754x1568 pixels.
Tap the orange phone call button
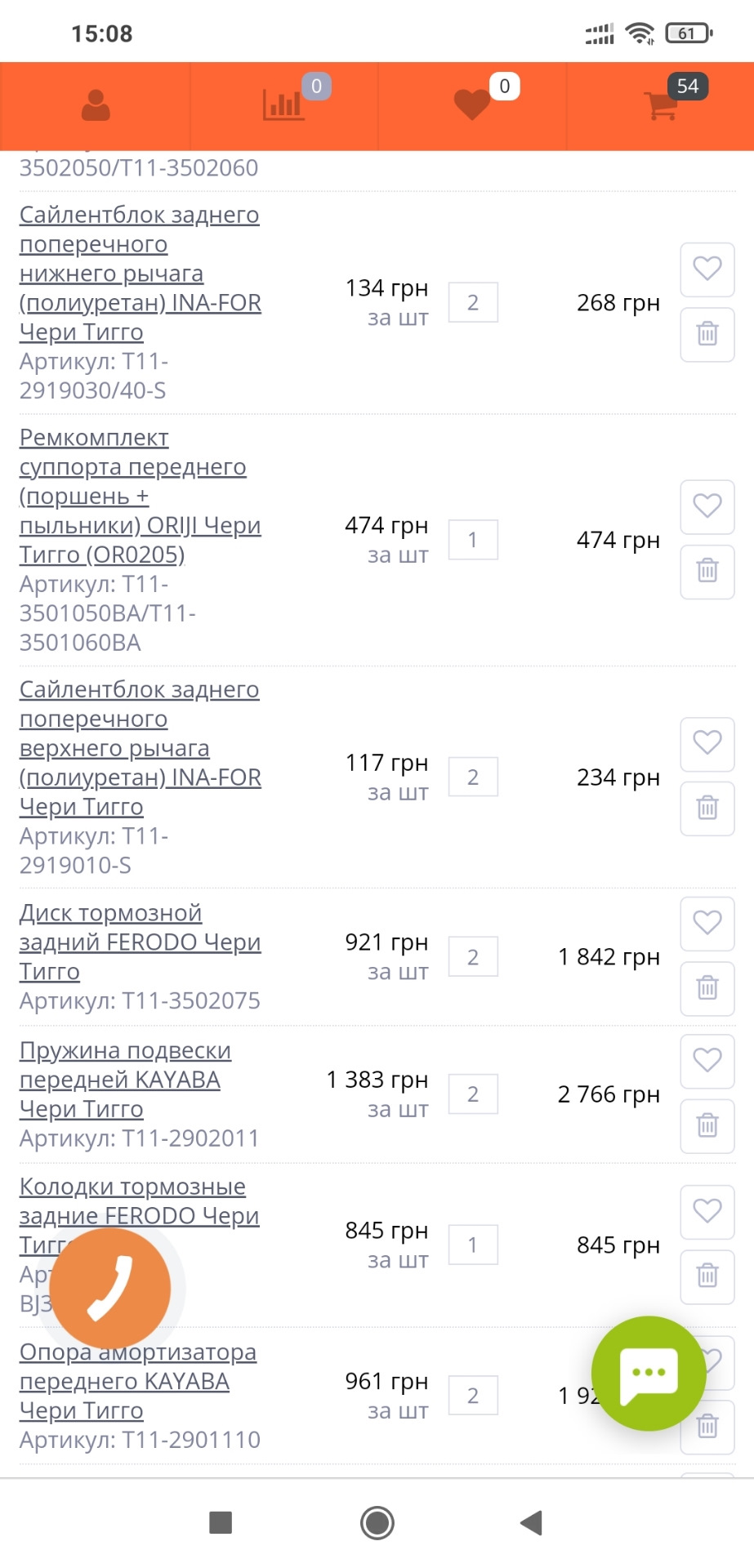click(110, 1288)
